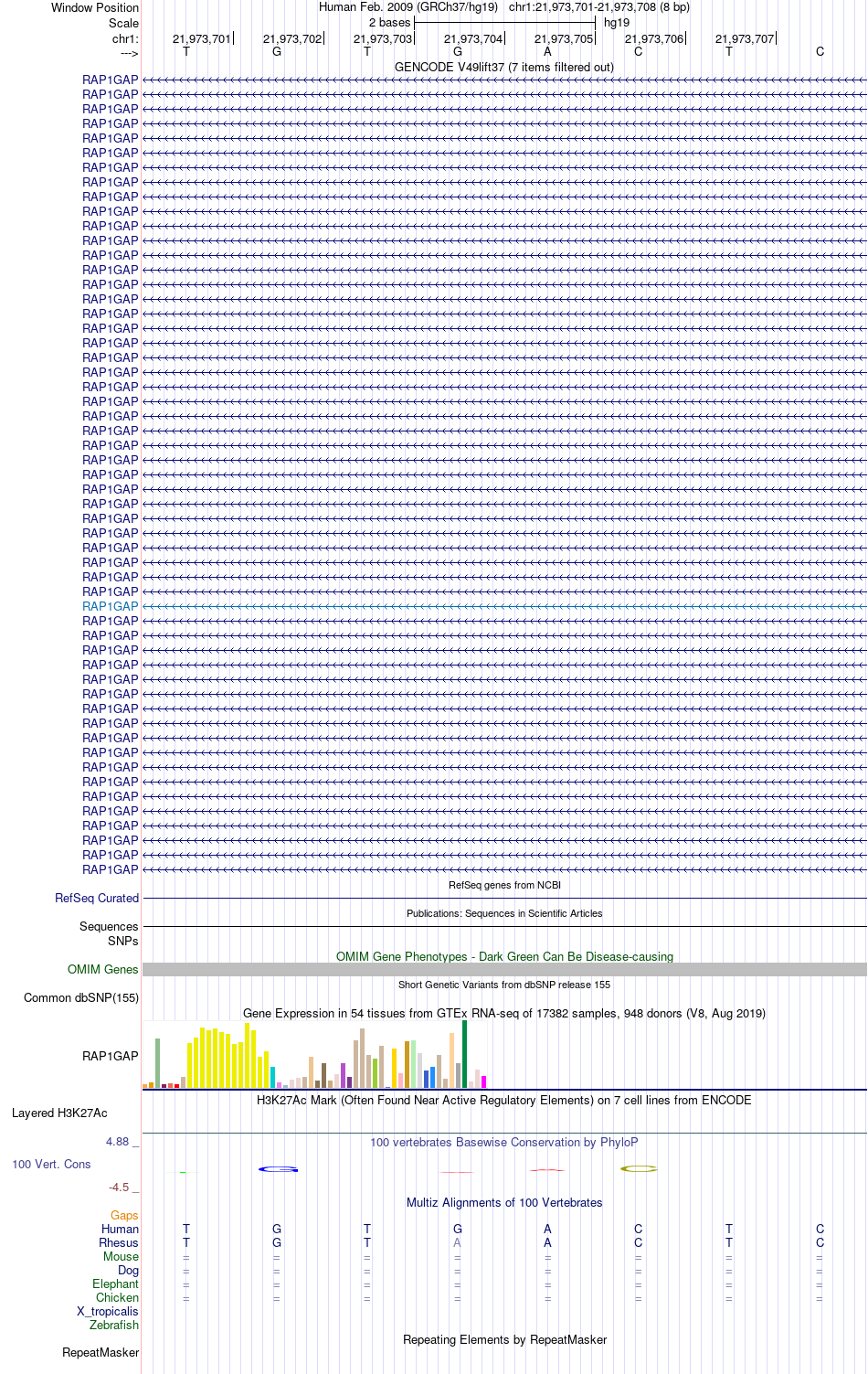868x1374 pixels.
Task: Click the coordinates 'chr1:21,973,701-21,973,708 (8 bp)'
Action: tap(599, 7)
